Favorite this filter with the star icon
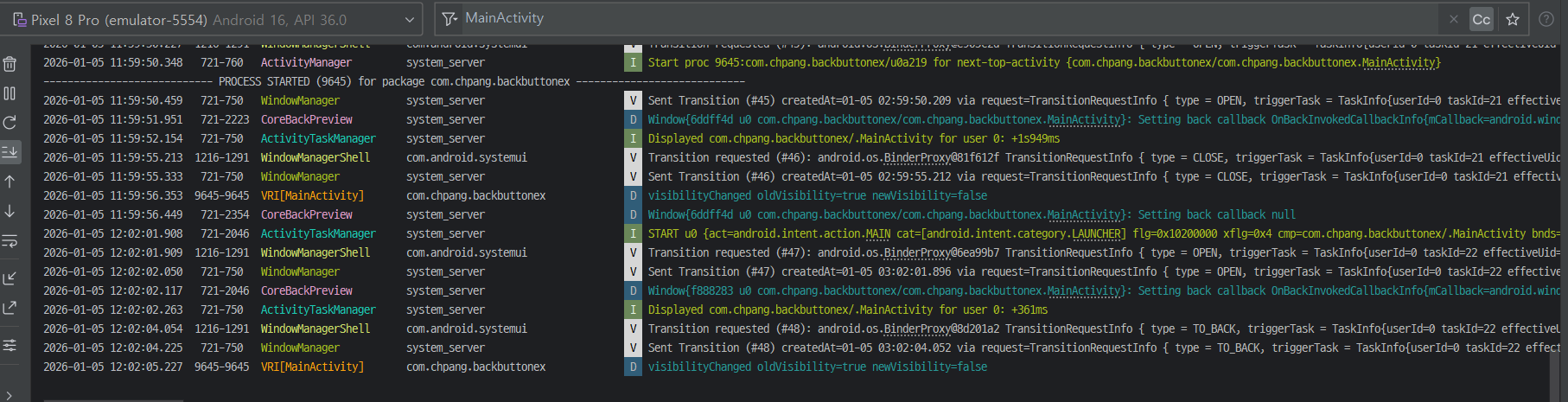 [1513, 19]
